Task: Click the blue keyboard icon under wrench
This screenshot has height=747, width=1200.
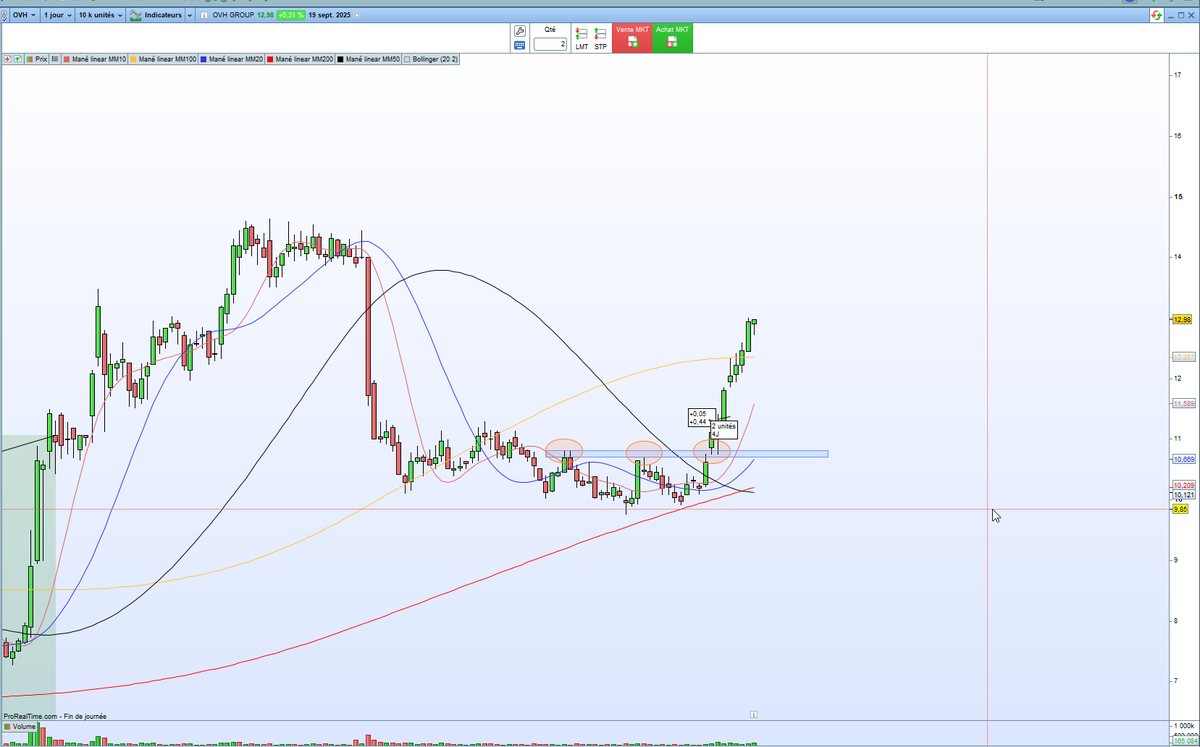Action: coord(520,45)
